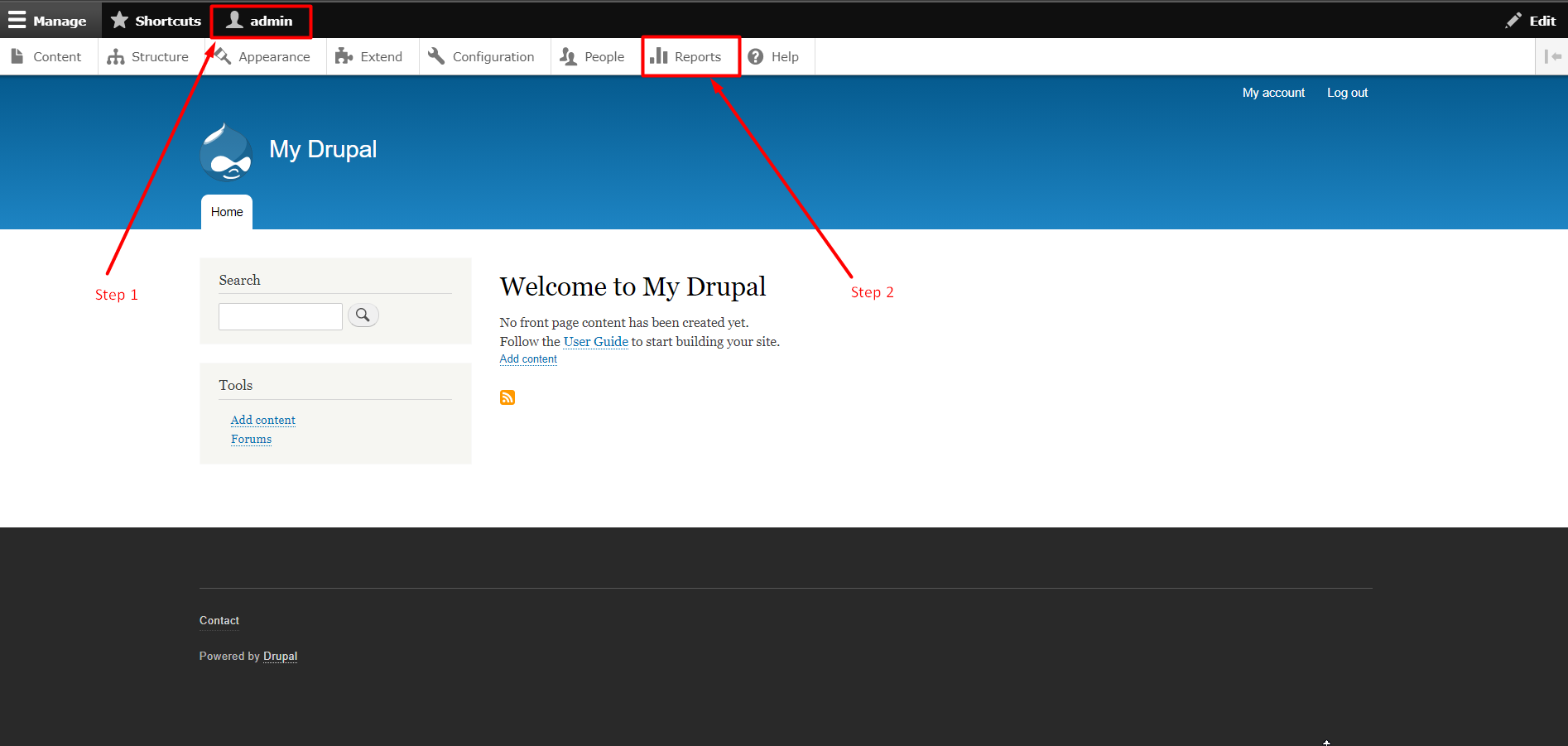Open Add content link under Tools
The image size is (1568, 746).
tap(263, 420)
